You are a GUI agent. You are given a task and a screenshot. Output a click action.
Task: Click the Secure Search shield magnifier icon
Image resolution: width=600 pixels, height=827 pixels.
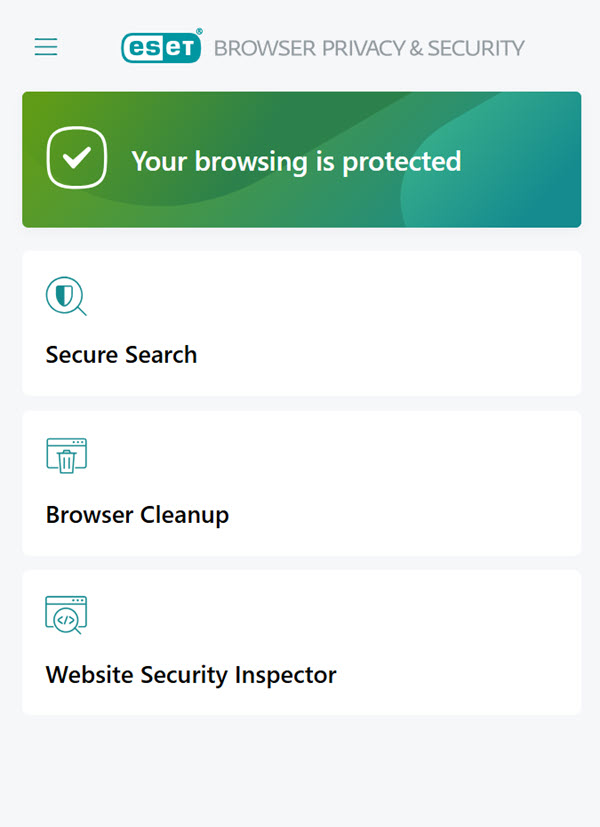(x=66, y=297)
